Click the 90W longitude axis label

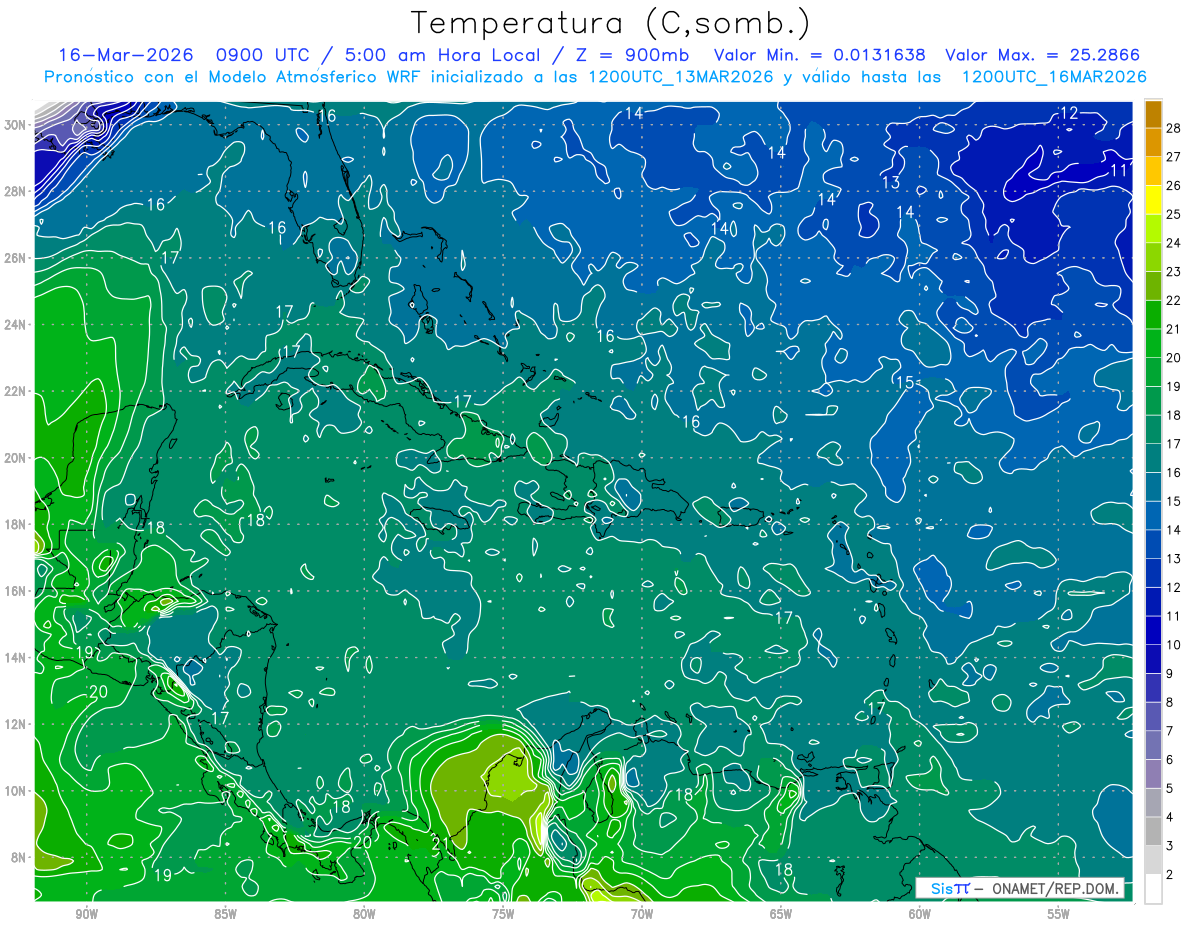(x=86, y=914)
